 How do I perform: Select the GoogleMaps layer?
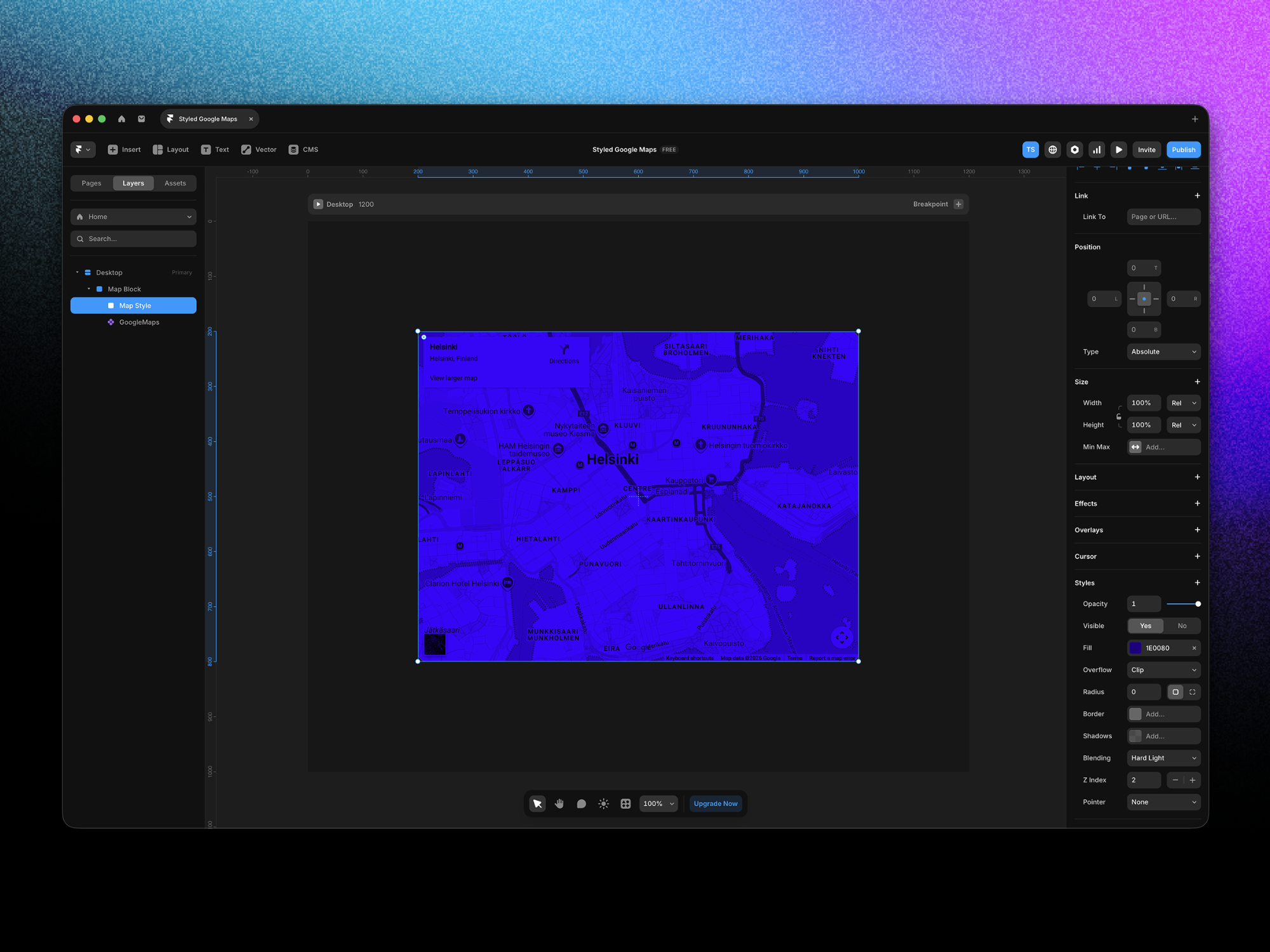pyautogui.click(x=139, y=322)
